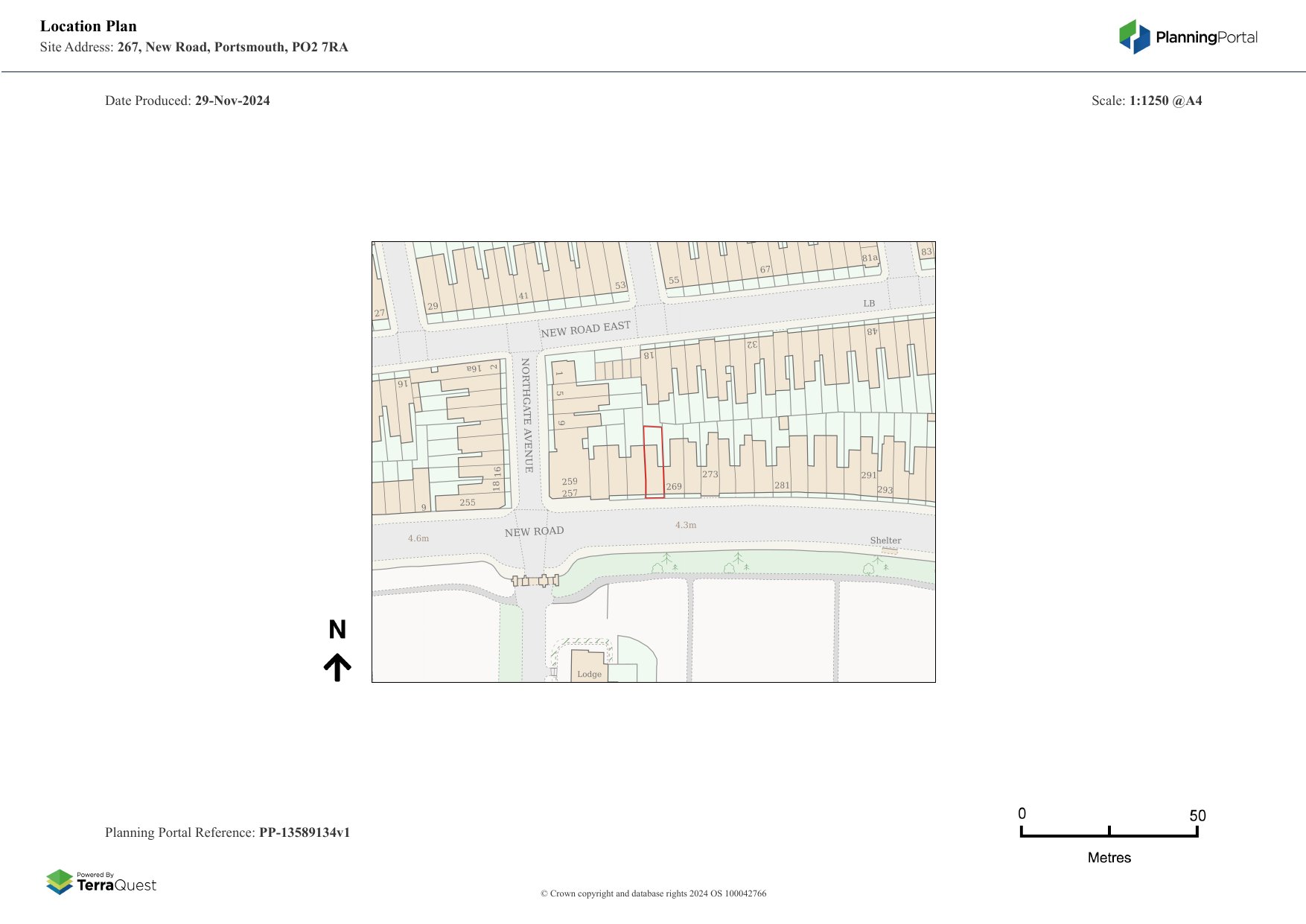The width and height of the screenshot is (1306, 924).
Task: Click the 50 label on the scale bar
Action: pos(1197,815)
